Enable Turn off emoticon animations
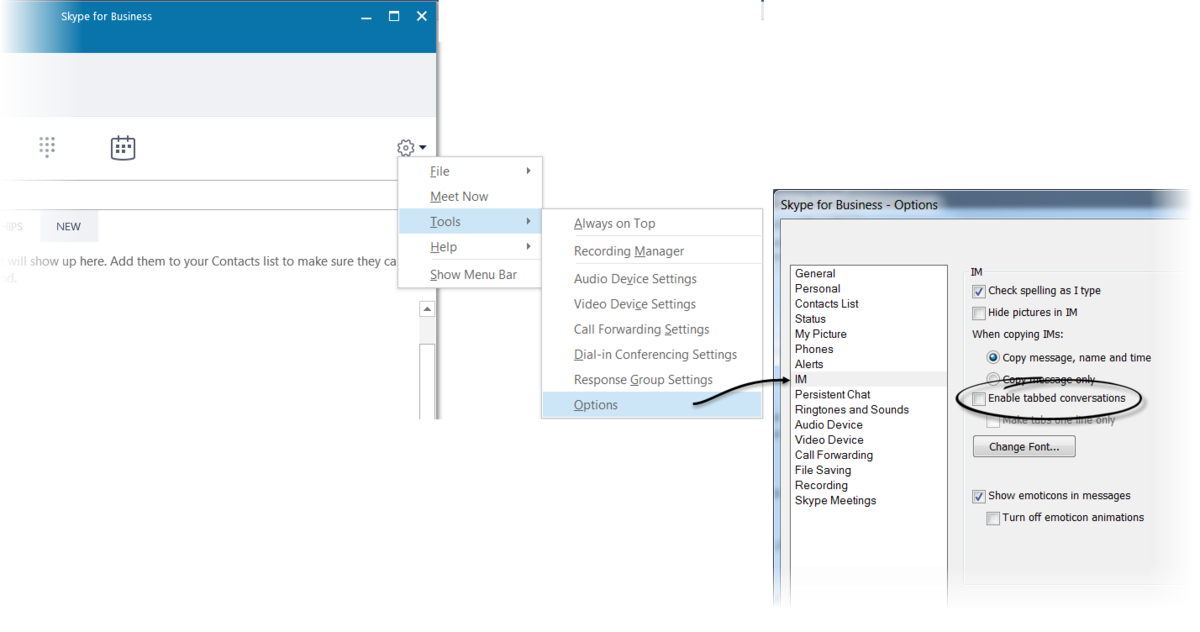Screen dimensions: 1200x632 [993, 518]
